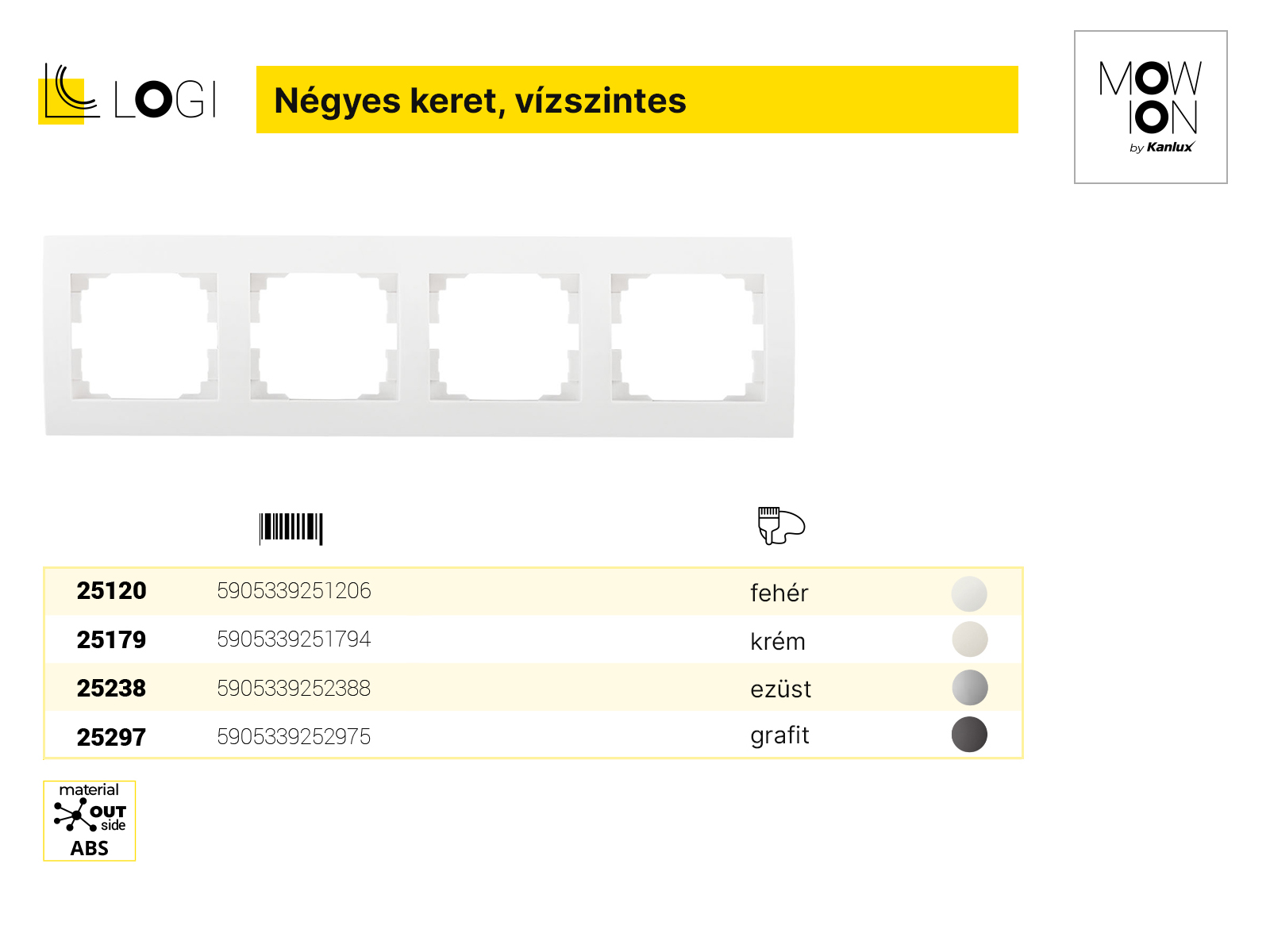
Task: Click the paint brush color column icon
Action: click(781, 526)
